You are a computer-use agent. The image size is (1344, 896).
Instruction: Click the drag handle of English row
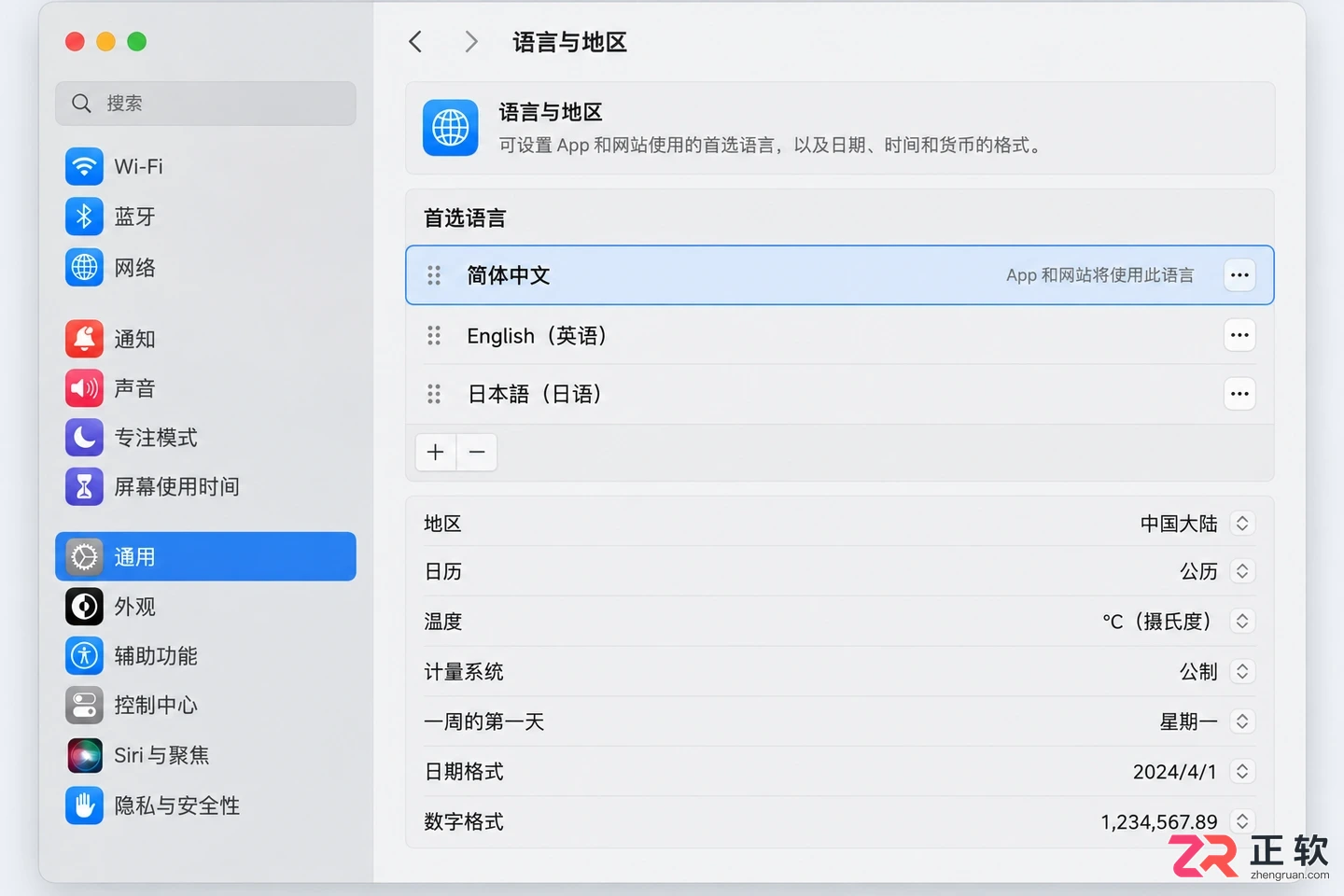click(434, 335)
